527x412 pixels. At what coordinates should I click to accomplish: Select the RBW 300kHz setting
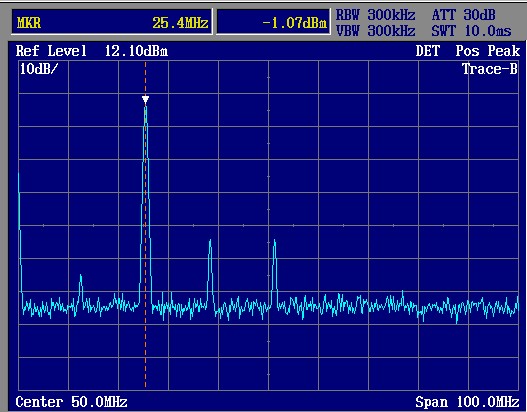point(375,15)
